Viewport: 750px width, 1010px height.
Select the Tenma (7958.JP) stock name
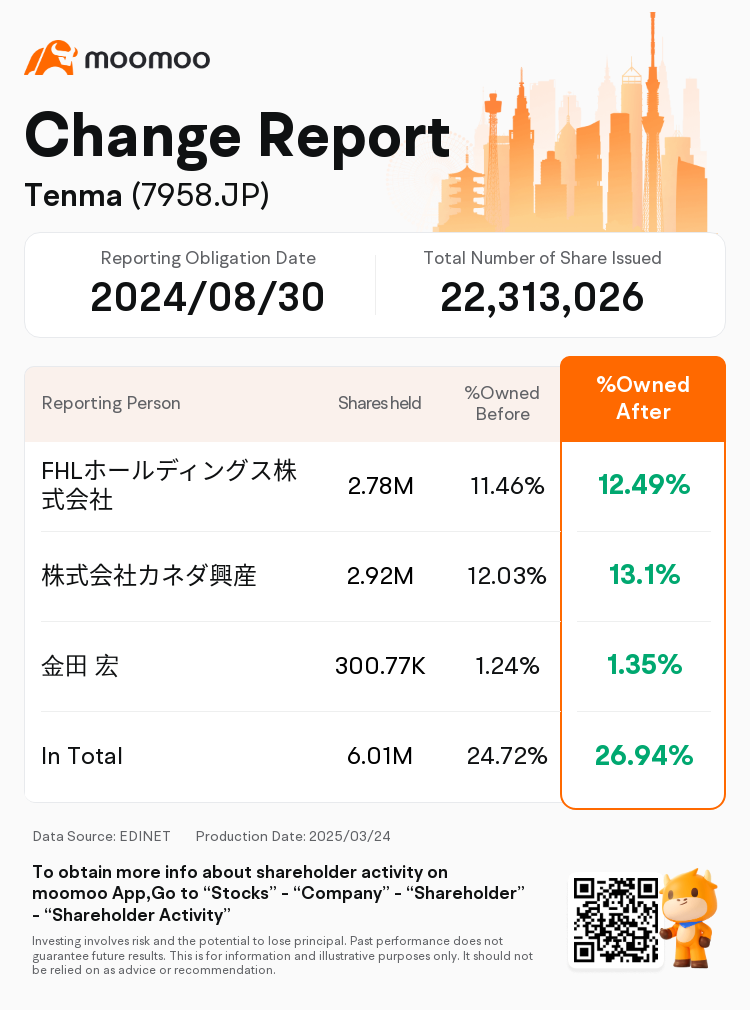pyautogui.click(x=147, y=195)
